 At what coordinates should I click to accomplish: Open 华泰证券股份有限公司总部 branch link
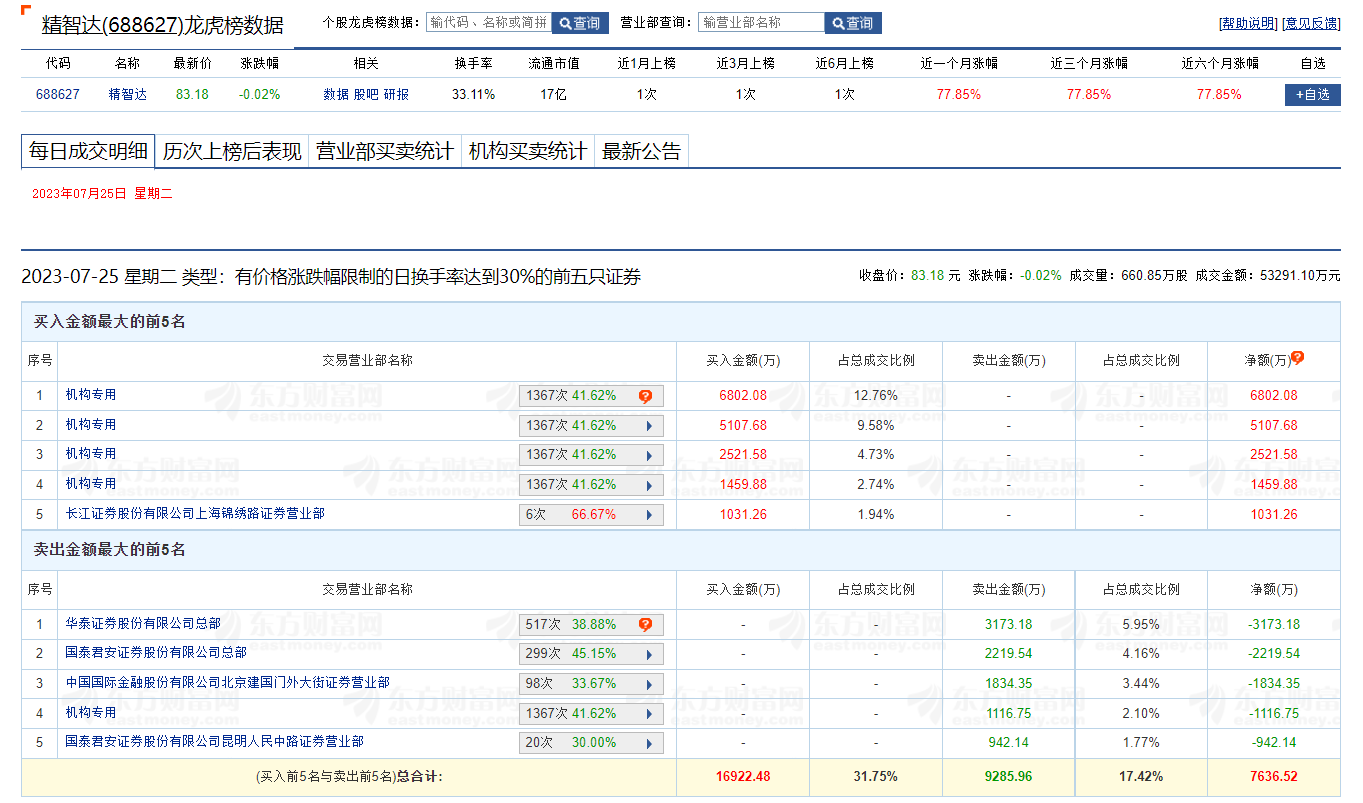point(143,624)
